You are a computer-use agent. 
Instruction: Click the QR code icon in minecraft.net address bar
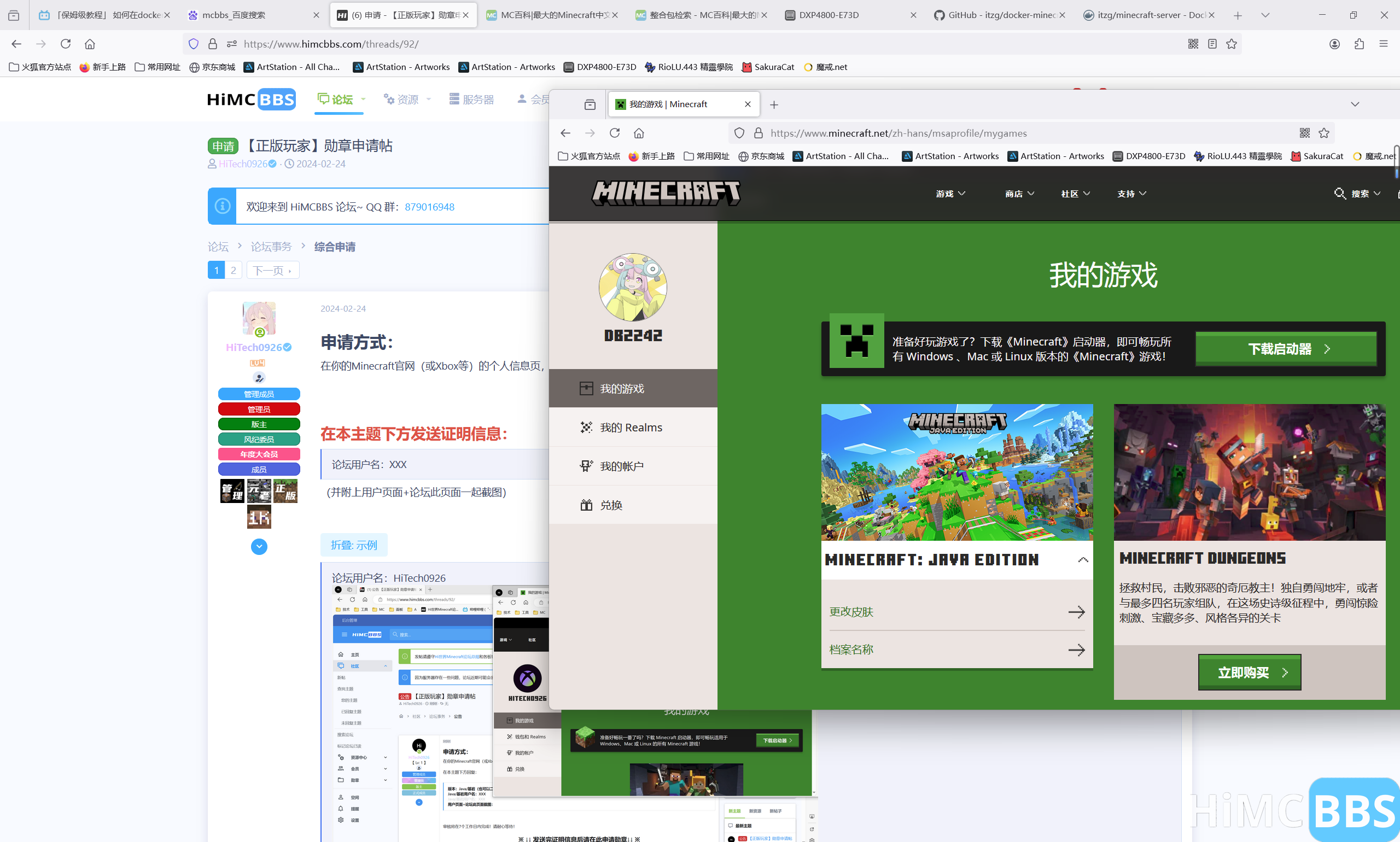(1304, 133)
